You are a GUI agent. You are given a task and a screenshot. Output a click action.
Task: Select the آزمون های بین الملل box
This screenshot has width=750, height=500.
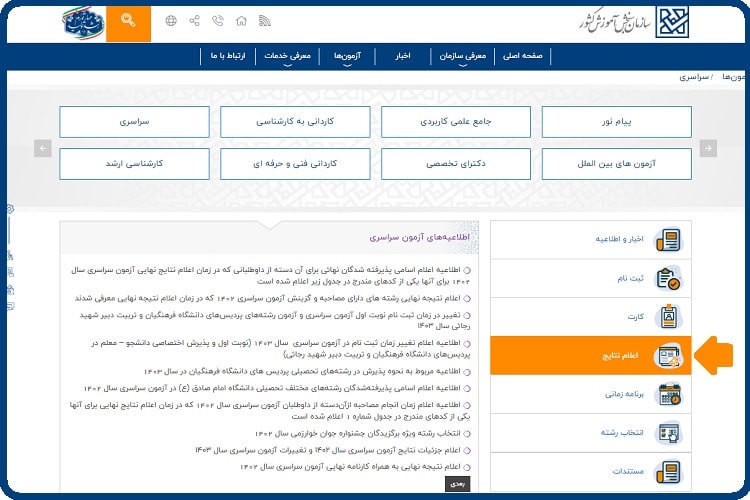pyautogui.click(x=617, y=164)
